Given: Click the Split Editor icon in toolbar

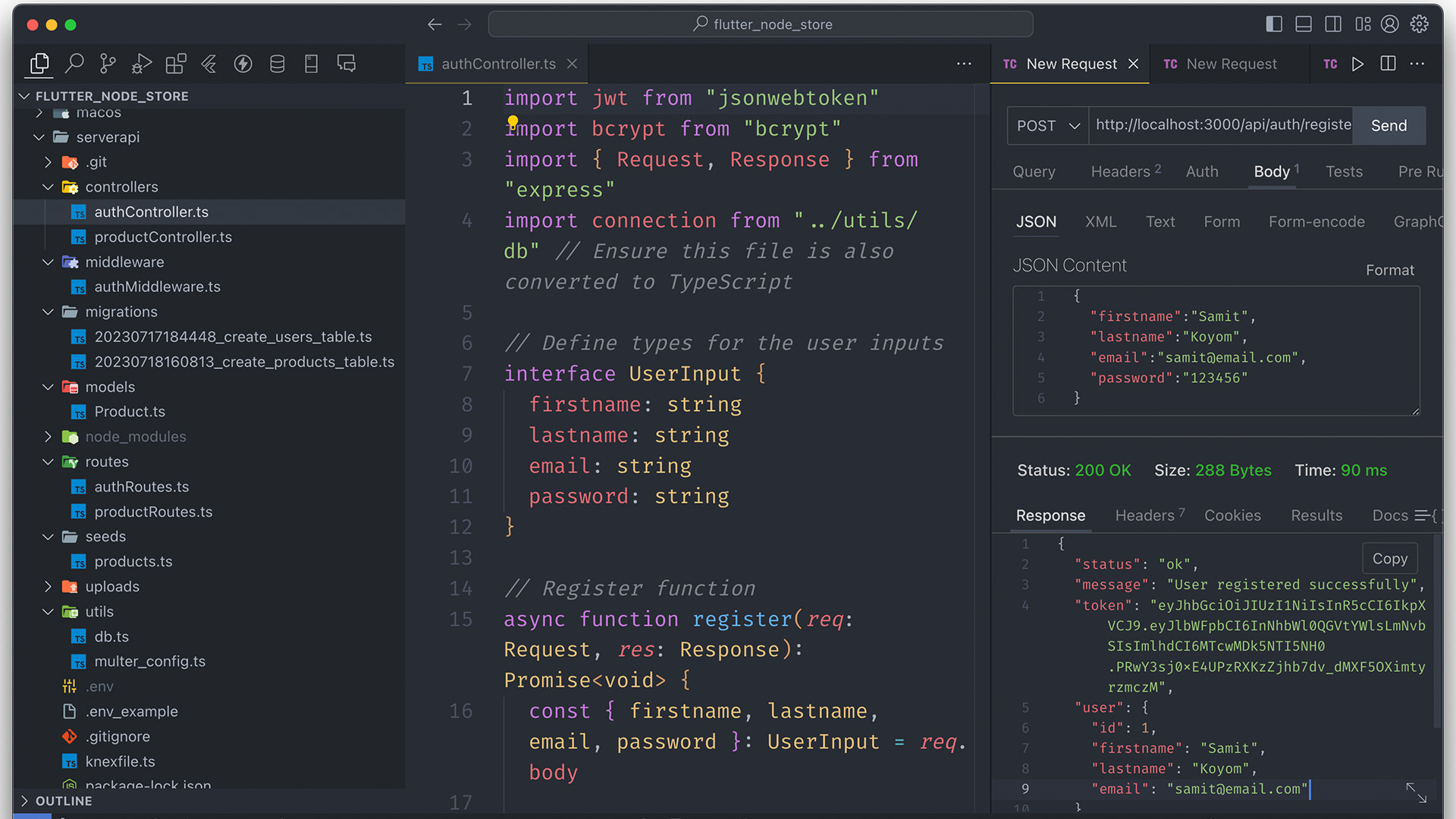Looking at the screenshot, I should pyautogui.click(x=1388, y=63).
